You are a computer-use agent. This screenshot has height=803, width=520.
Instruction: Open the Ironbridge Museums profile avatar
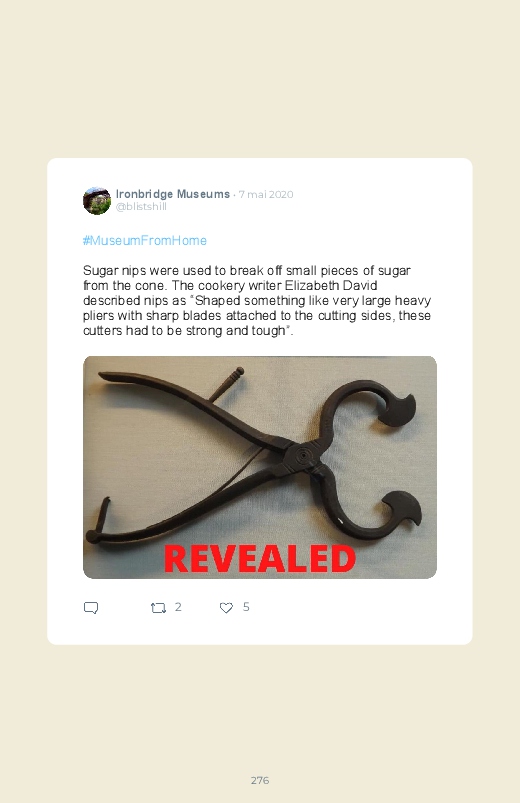[97, 200]
